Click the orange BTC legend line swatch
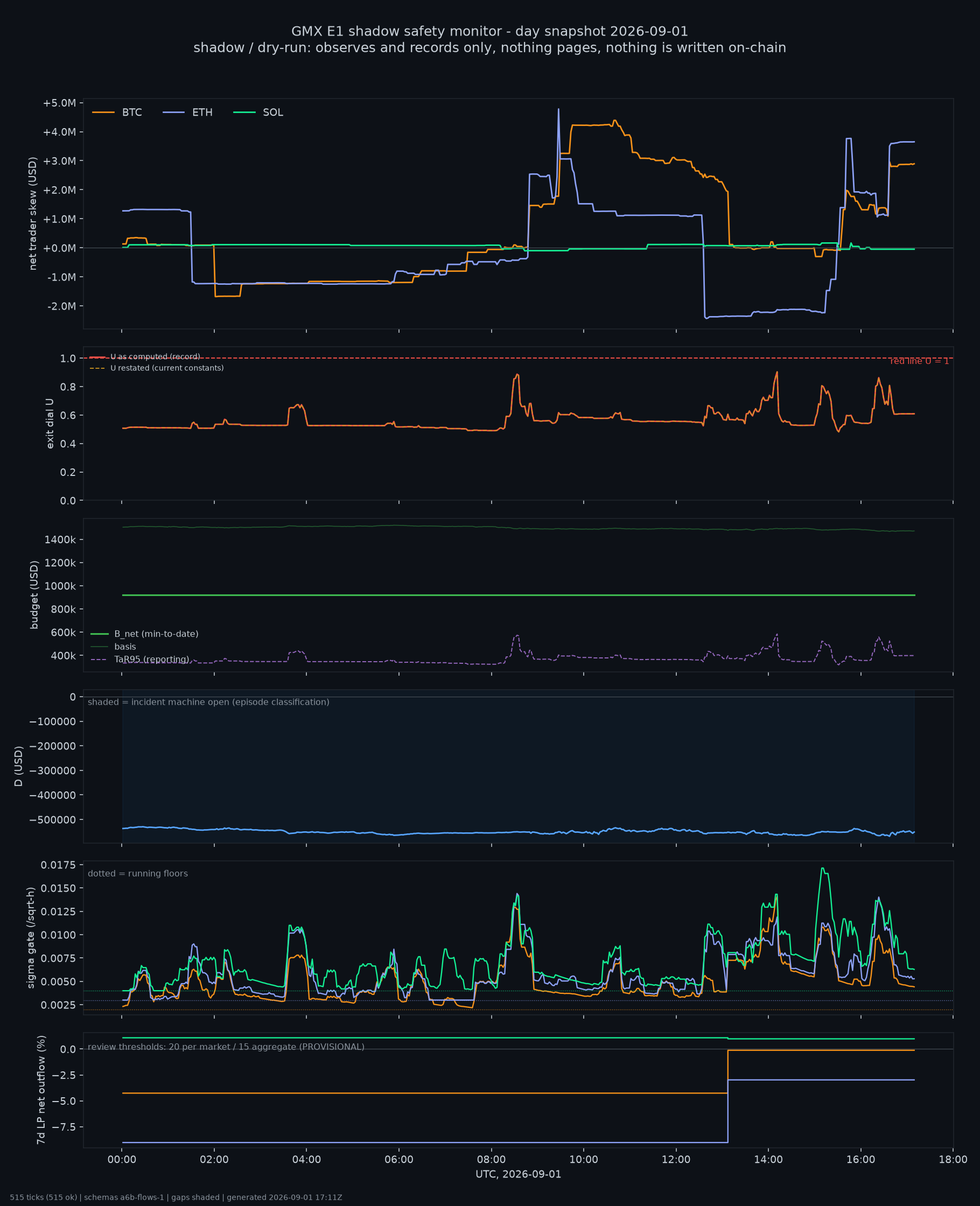980x1206 pixels. [x=103, y=113]
